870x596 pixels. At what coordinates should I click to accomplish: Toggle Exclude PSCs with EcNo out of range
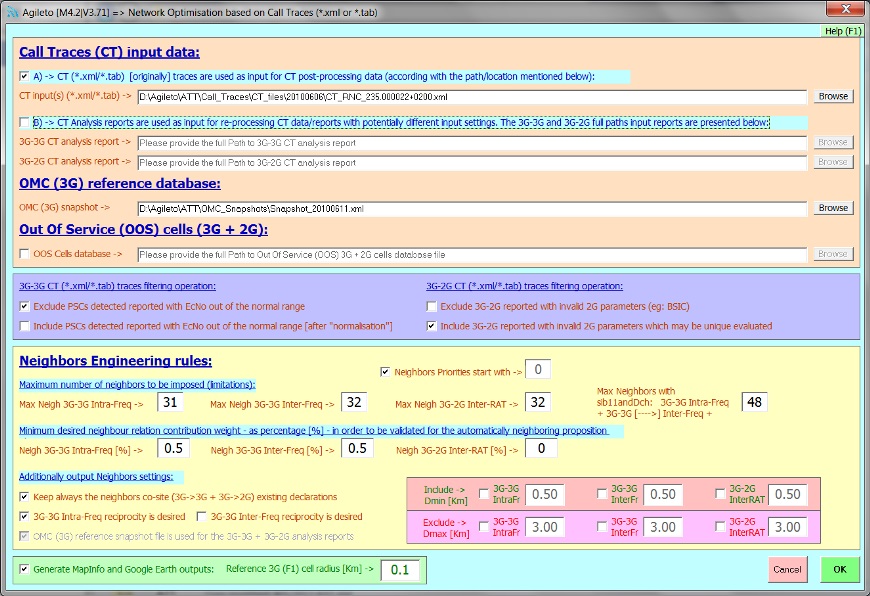pos(25,306)
